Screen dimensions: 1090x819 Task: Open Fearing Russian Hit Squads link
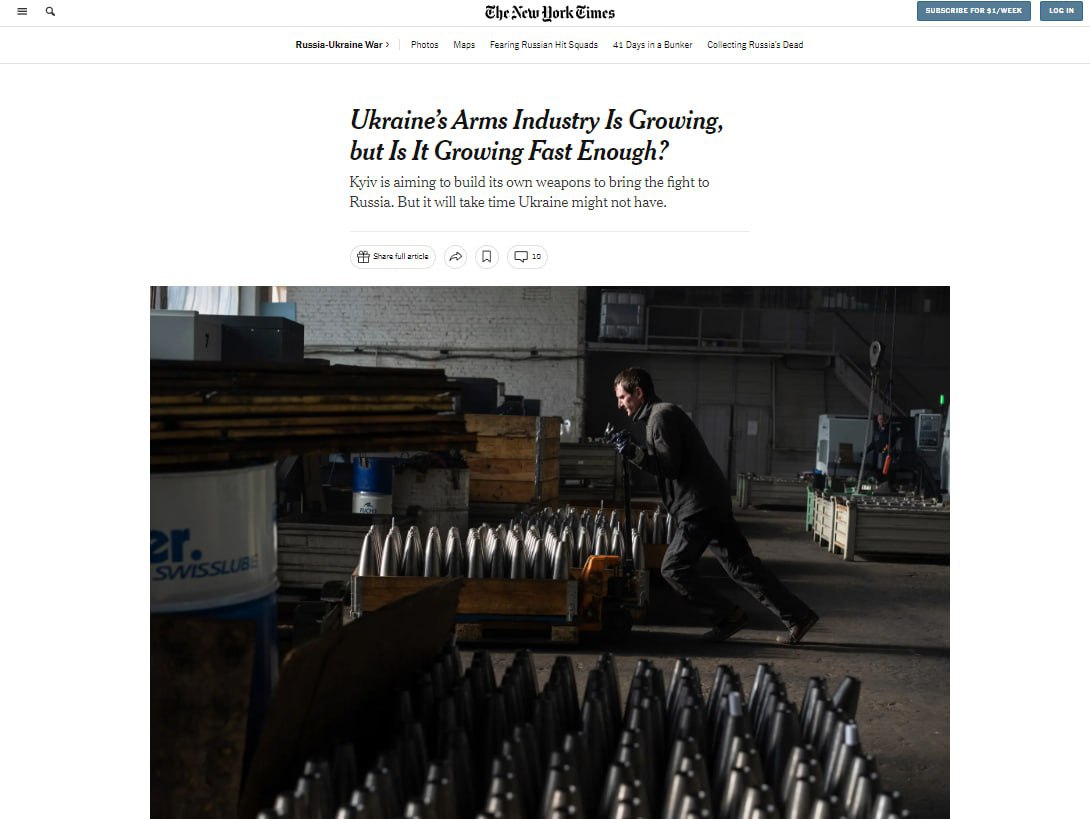tap(544, 44)
